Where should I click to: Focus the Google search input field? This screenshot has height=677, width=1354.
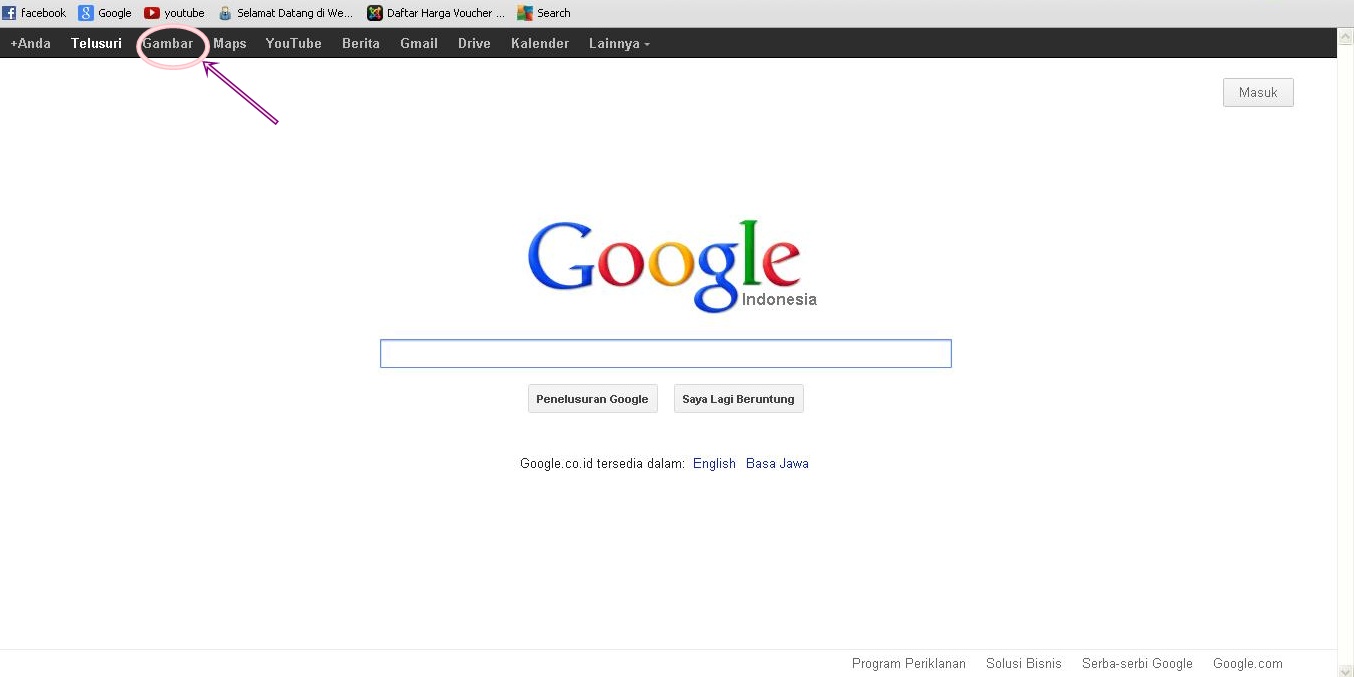click(x=665, y=354)
